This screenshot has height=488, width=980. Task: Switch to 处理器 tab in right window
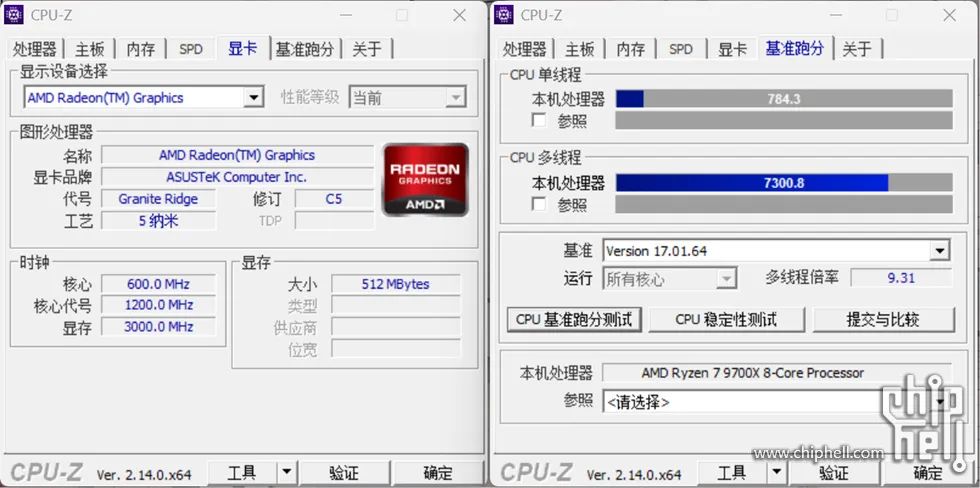click(x=524, y=49)
